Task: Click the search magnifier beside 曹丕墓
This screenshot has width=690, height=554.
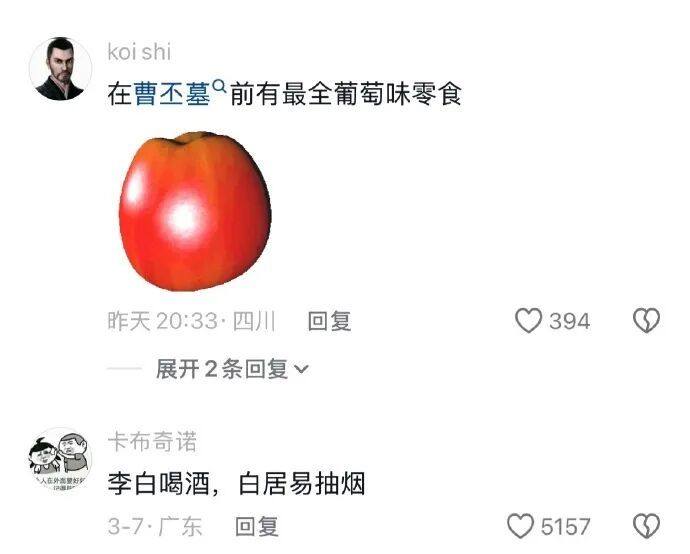Action: pos(219,86)
